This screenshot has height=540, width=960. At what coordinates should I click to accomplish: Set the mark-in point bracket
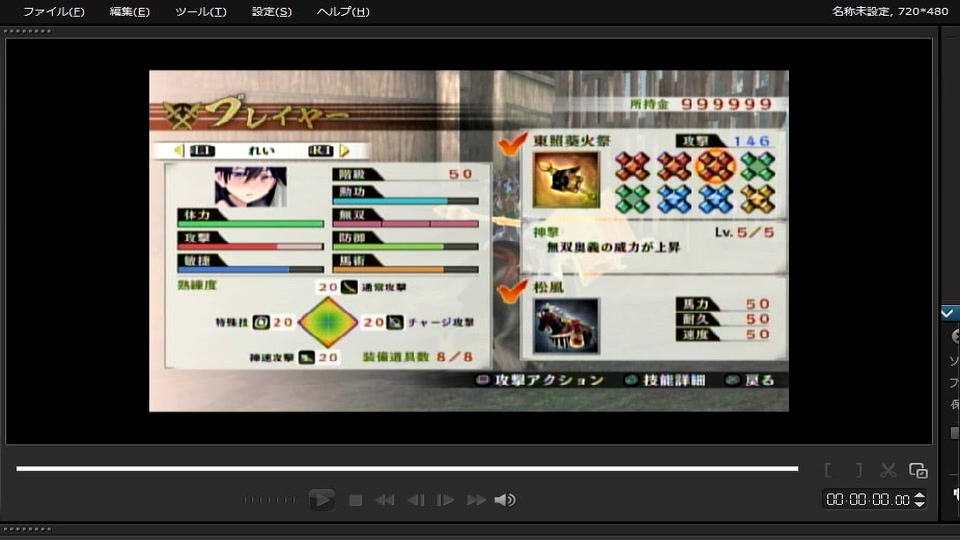click(828, 470)
